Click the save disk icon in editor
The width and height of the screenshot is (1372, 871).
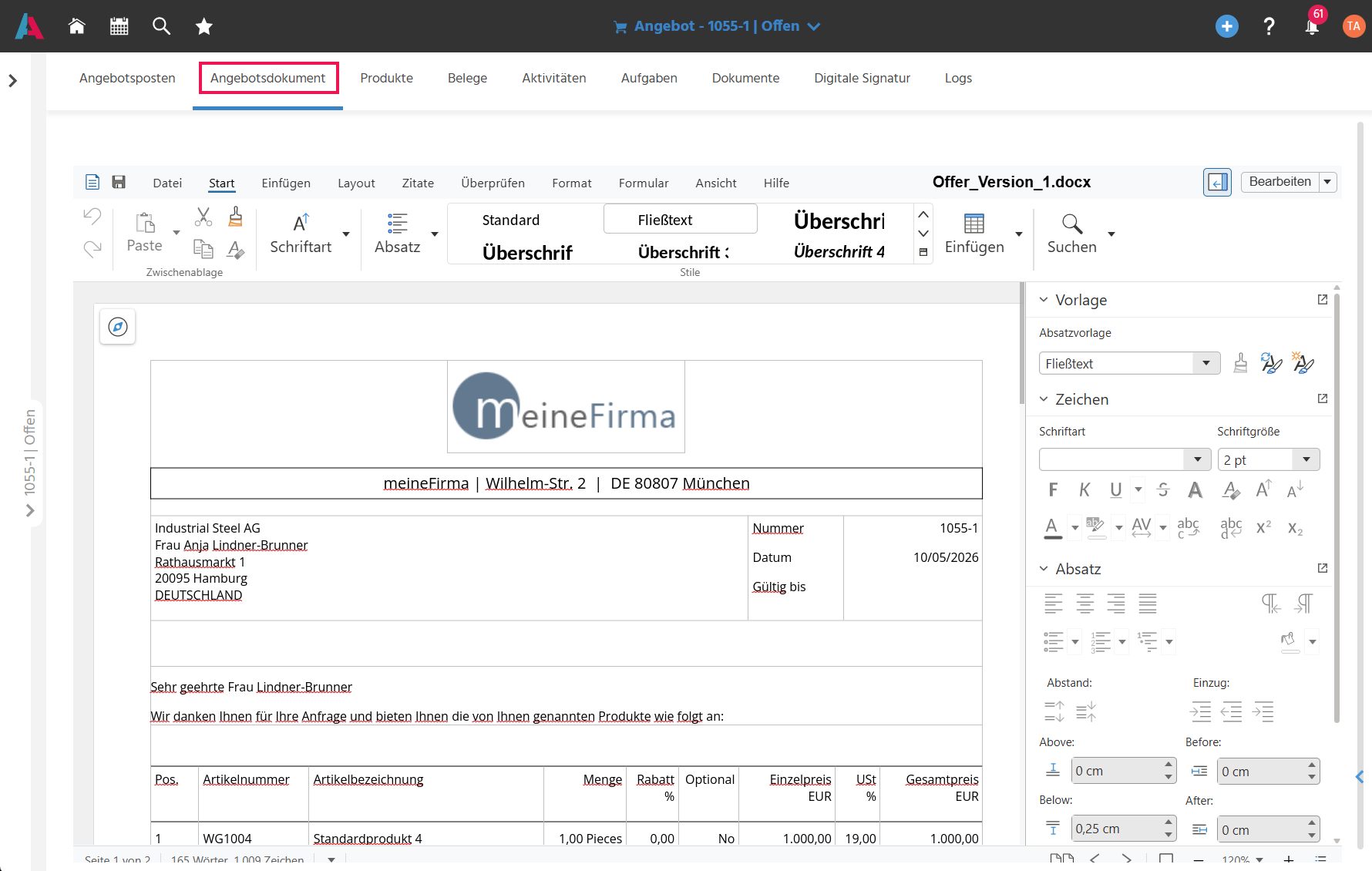pos(119,182)
